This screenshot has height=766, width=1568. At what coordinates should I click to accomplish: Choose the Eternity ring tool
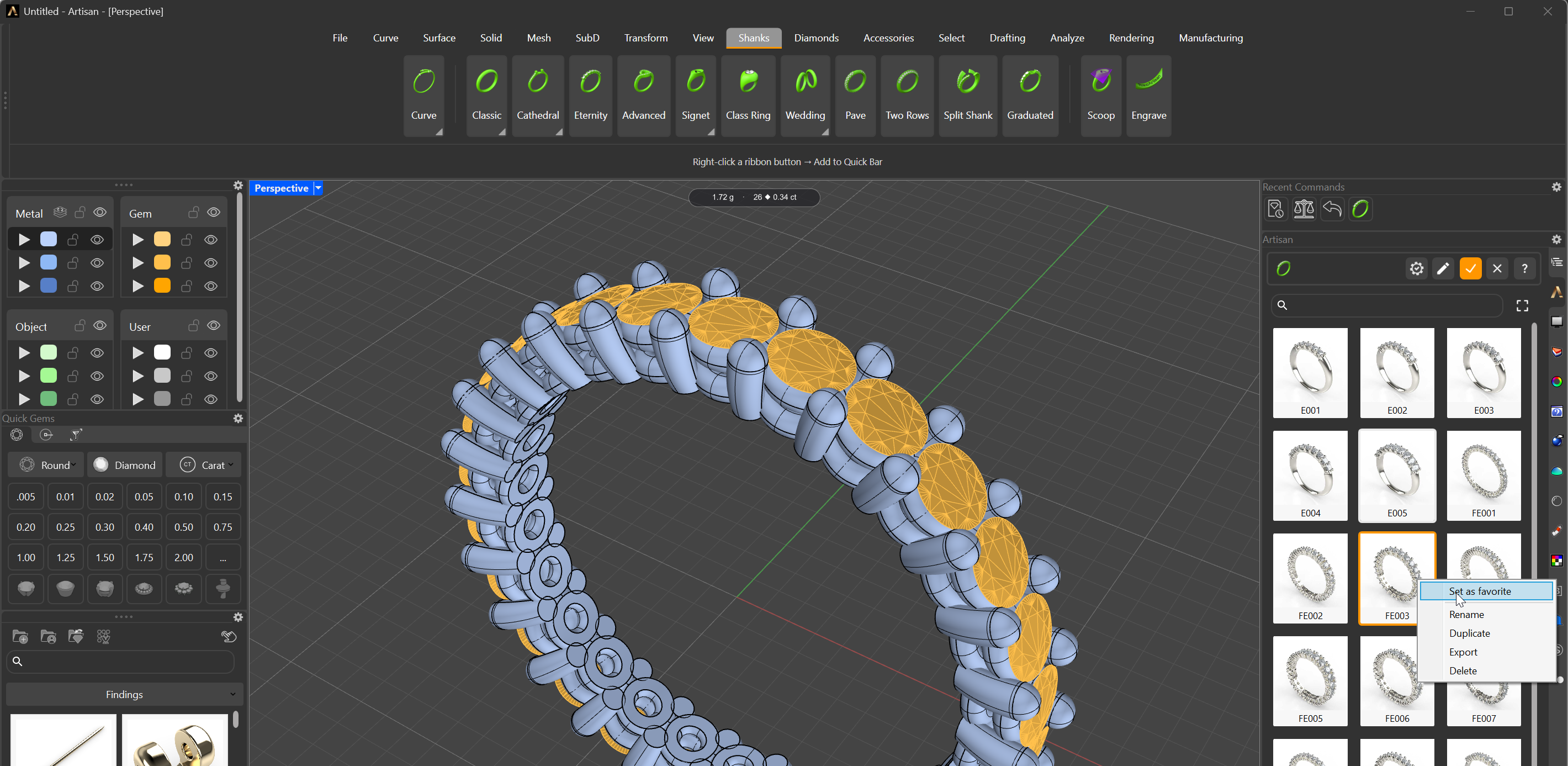[590, 96]
